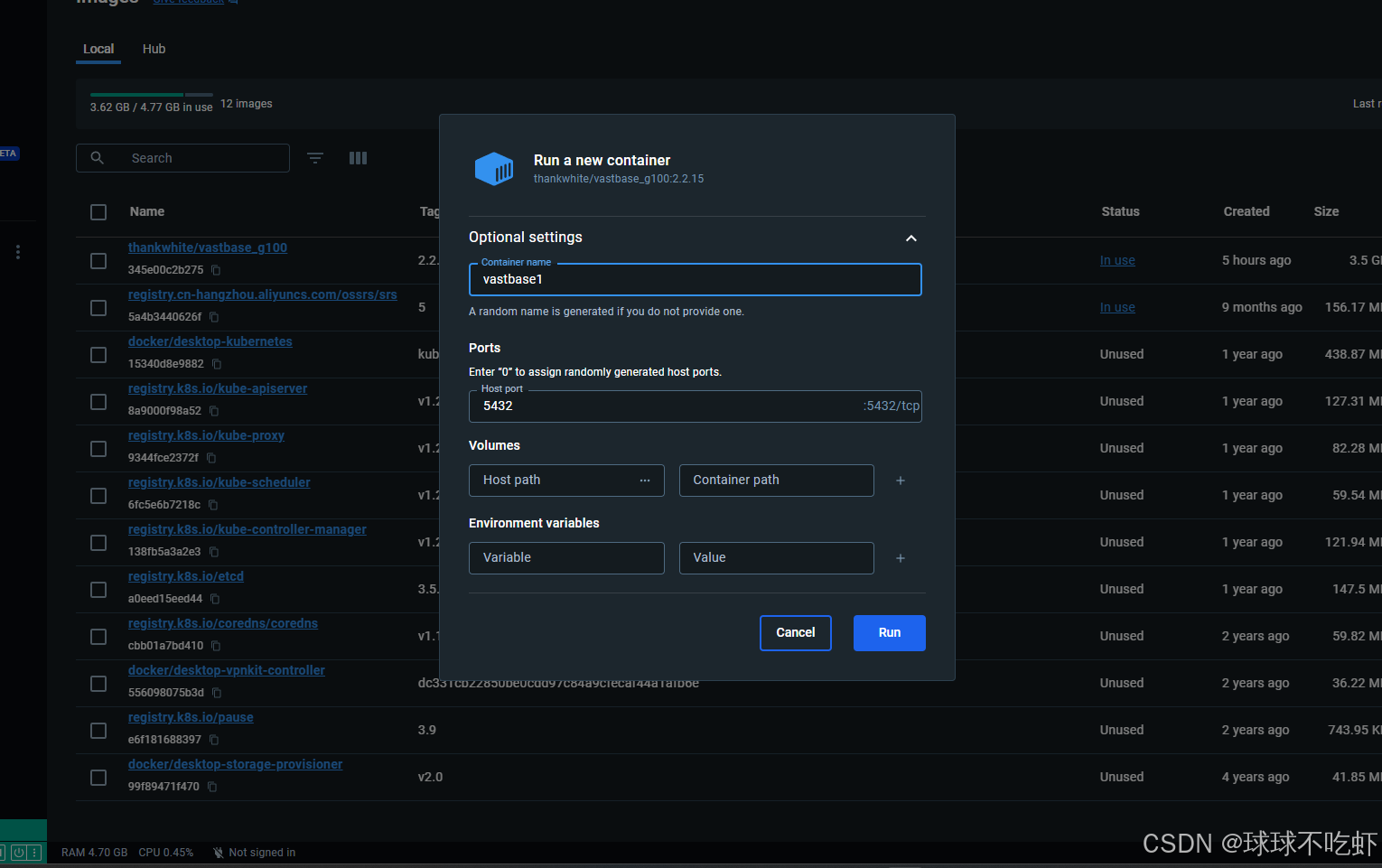Focus the Container name field
The height and width of the screenshot is (868, 1382).
[x=696, y=280]
